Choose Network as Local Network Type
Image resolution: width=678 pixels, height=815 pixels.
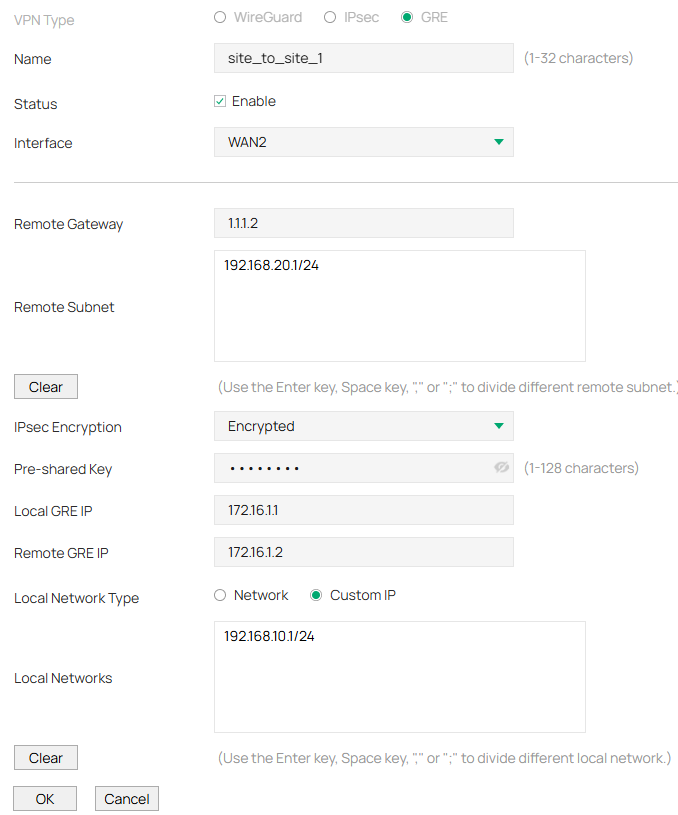tap(221, 595)
